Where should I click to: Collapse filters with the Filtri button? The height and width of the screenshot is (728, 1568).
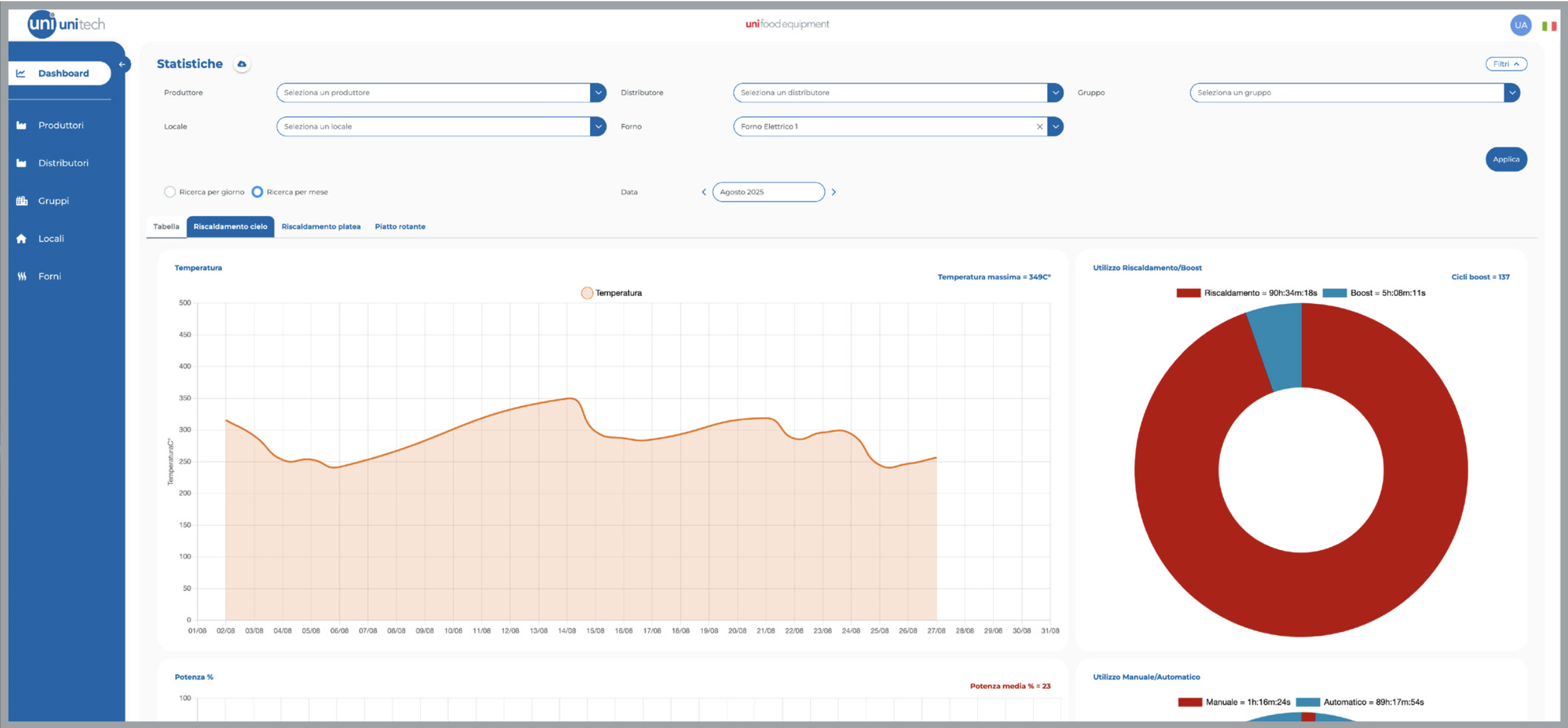tap(1505, 64)
